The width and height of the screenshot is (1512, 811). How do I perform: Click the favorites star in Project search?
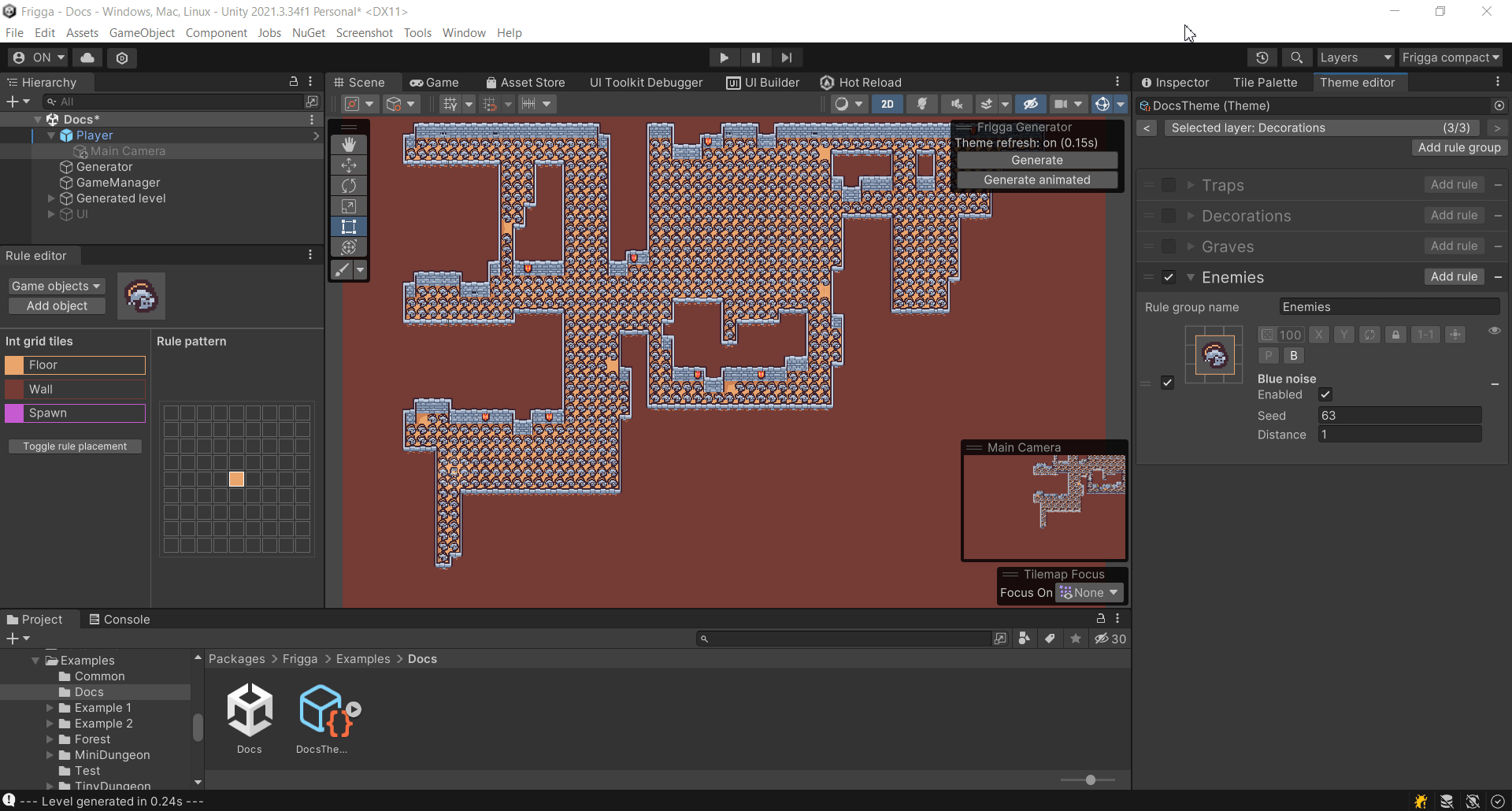[x=1076, y=639]
